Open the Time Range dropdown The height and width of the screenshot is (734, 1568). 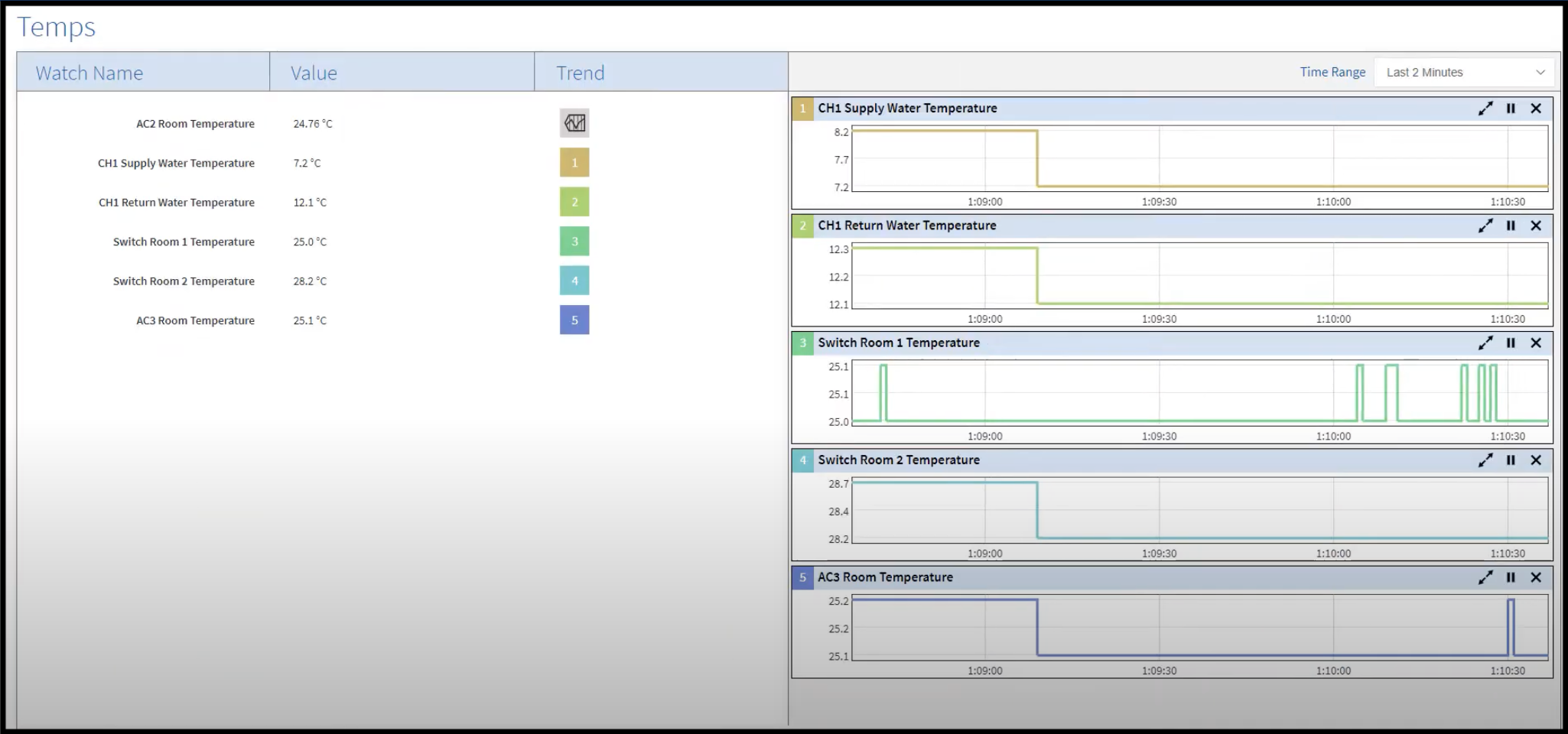click(x=1464, y=73)
